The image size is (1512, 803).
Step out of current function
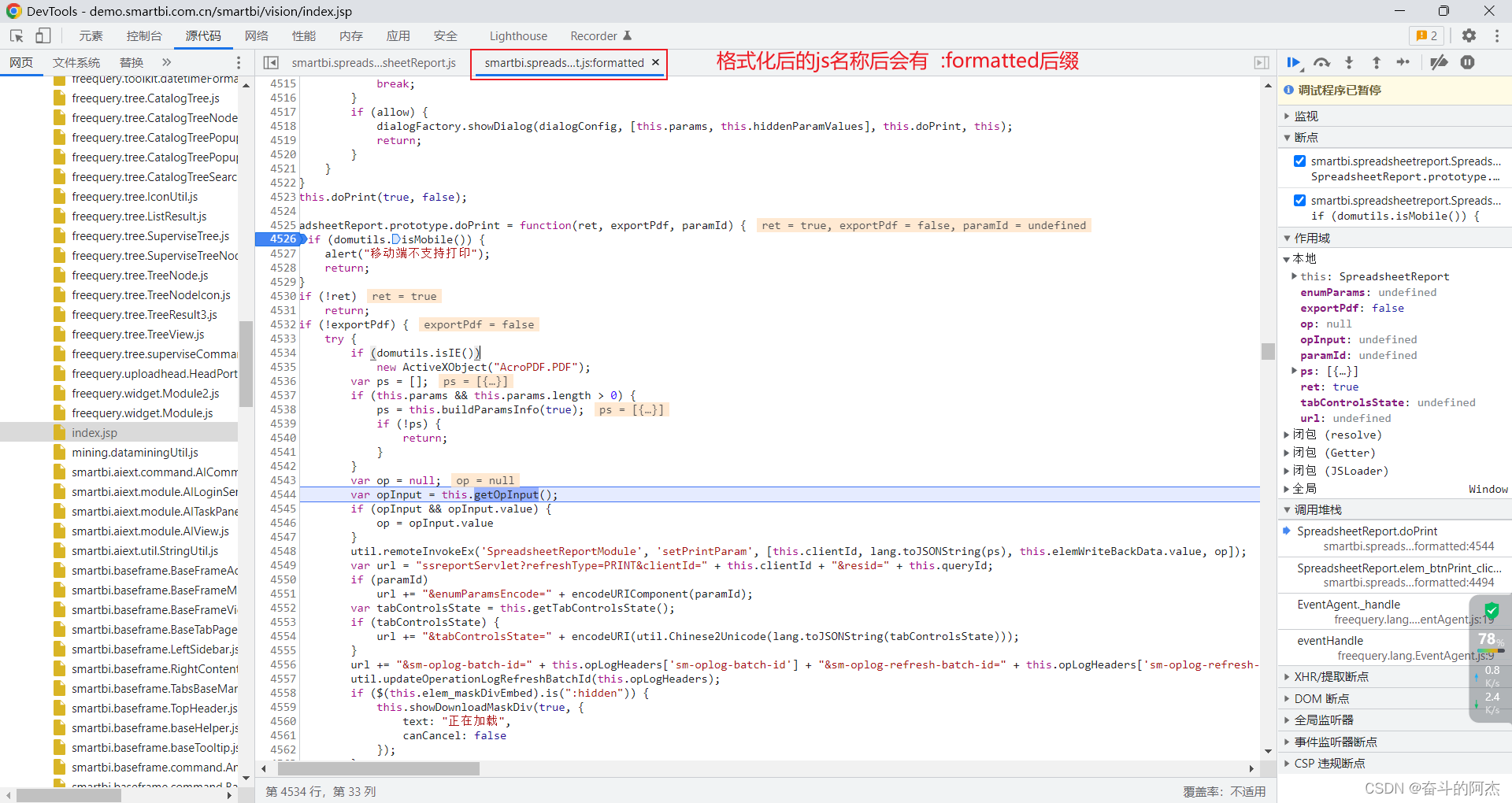tap(1376, 62)
